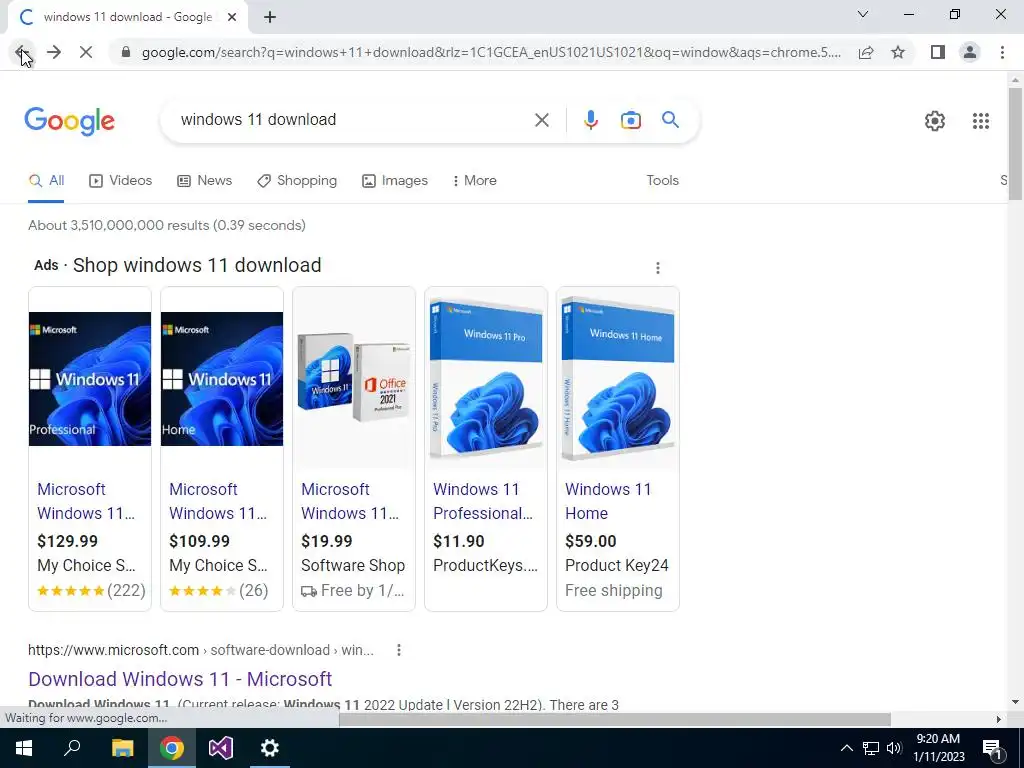Switch to the Videos tab
The height and width of the screenshot is (768, 1024).
121,181
